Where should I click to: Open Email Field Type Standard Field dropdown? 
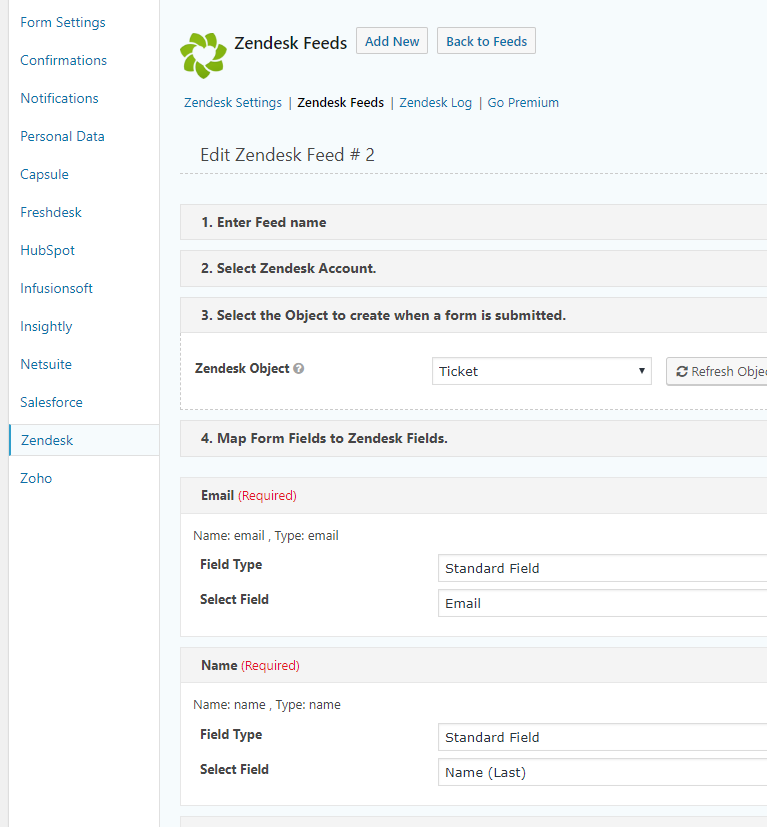[602, 568]
